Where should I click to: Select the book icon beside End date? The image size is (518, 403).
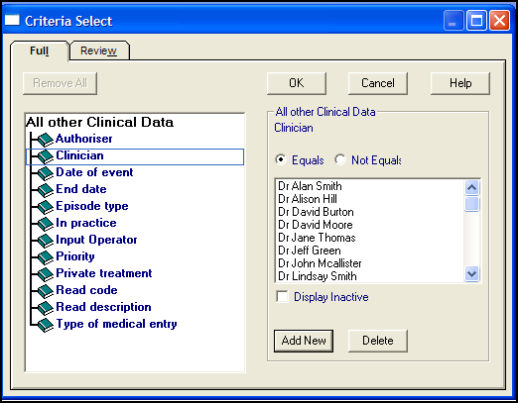pyautogui.click(x=45, y=190)
